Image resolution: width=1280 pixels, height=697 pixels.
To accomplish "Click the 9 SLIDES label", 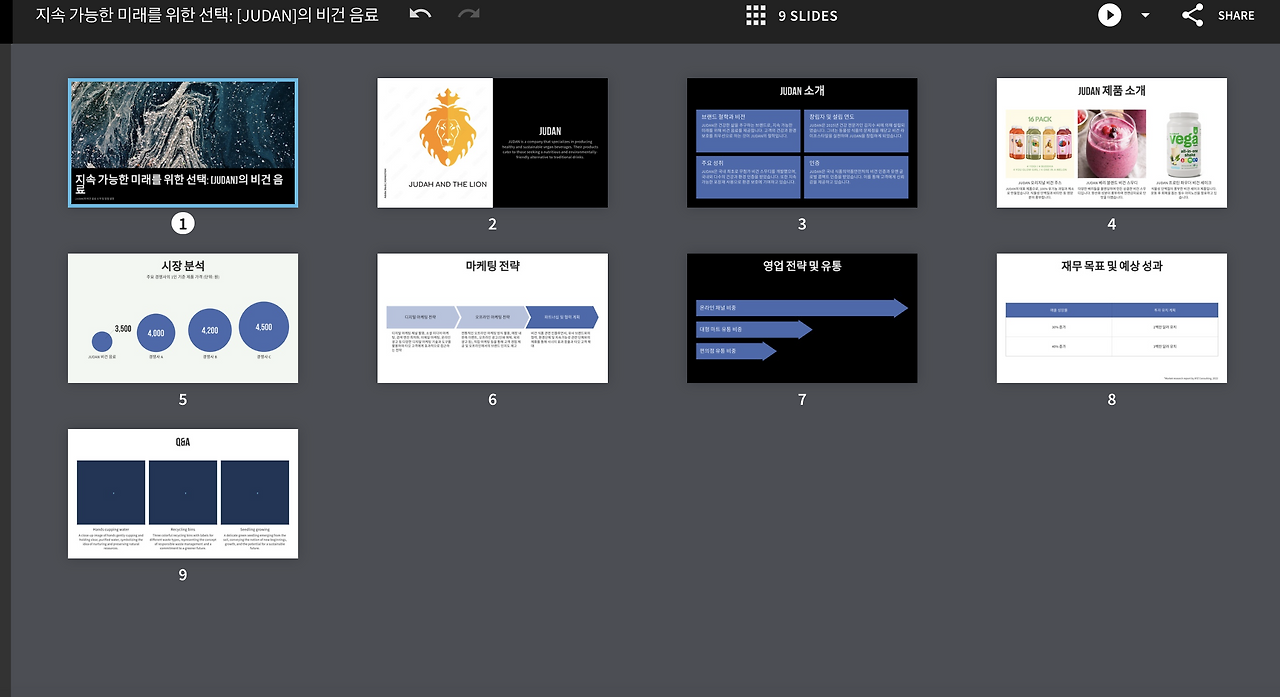I will 808,15.
